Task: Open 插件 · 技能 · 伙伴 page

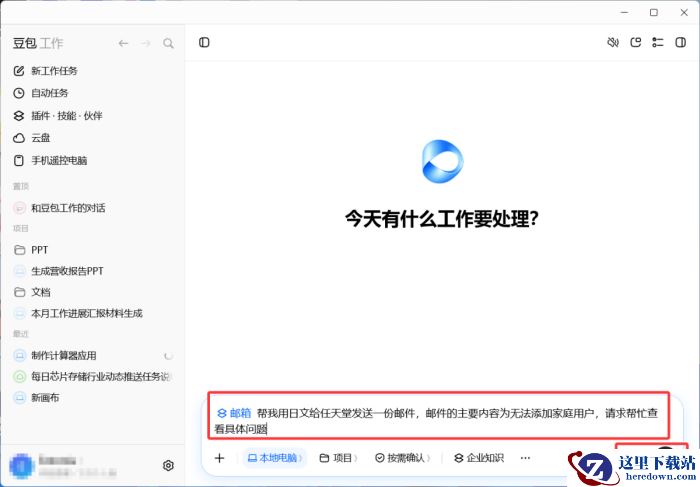Action: click(x=67, y=116)
